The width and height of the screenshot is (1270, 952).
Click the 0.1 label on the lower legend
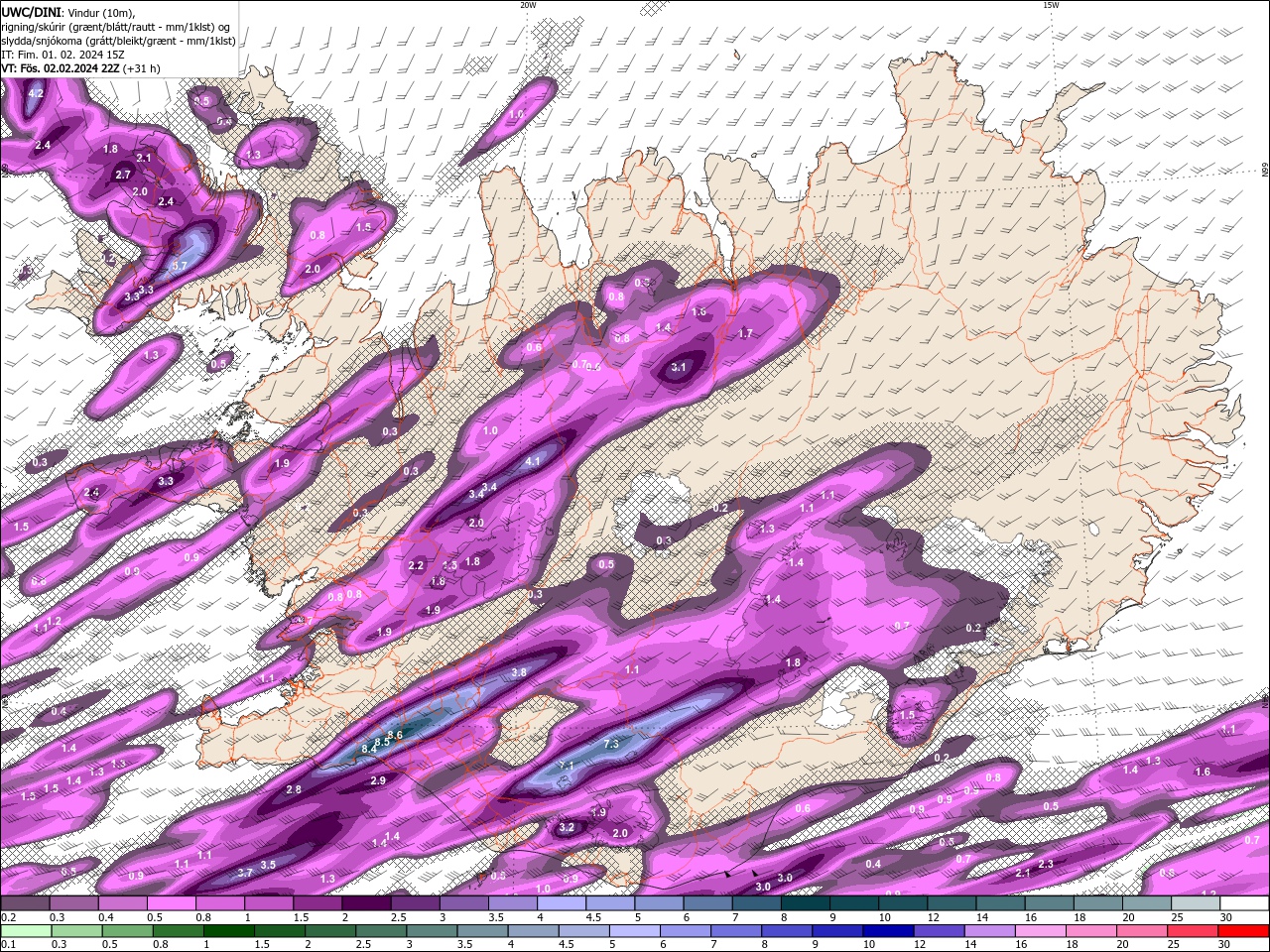point(9,945)
